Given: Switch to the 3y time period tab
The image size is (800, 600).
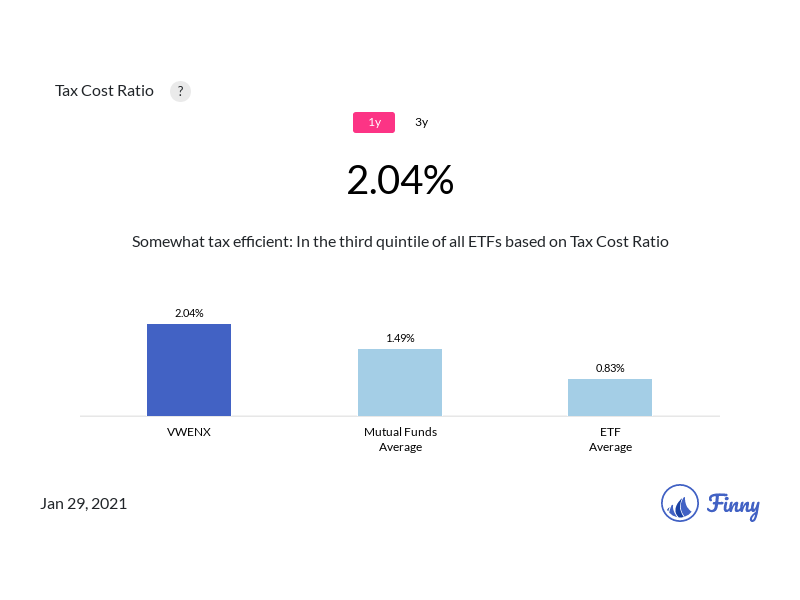Looking at the screenshot, I should tap(421, 122).
